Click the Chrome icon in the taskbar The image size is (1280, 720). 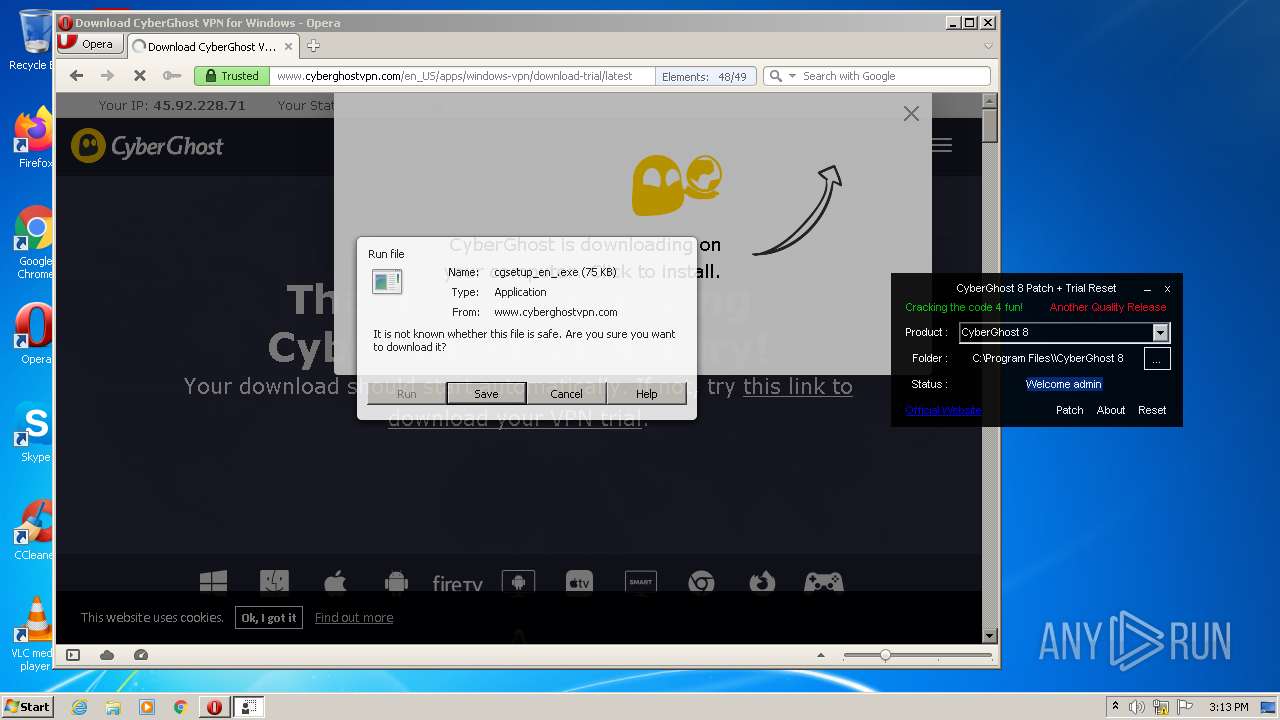(x=180, y=707)
